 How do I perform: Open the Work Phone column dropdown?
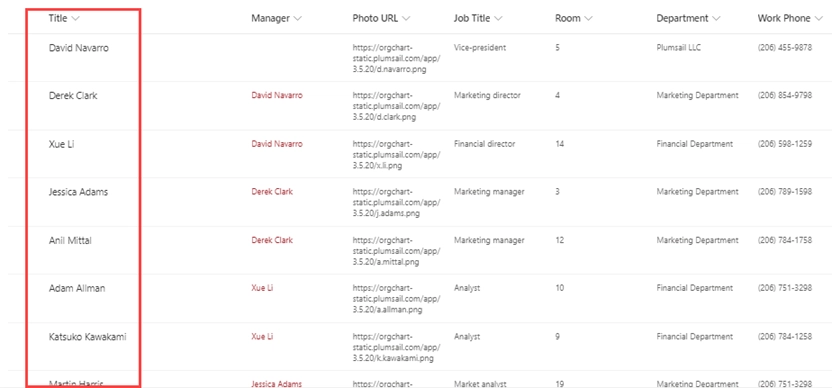790,18
